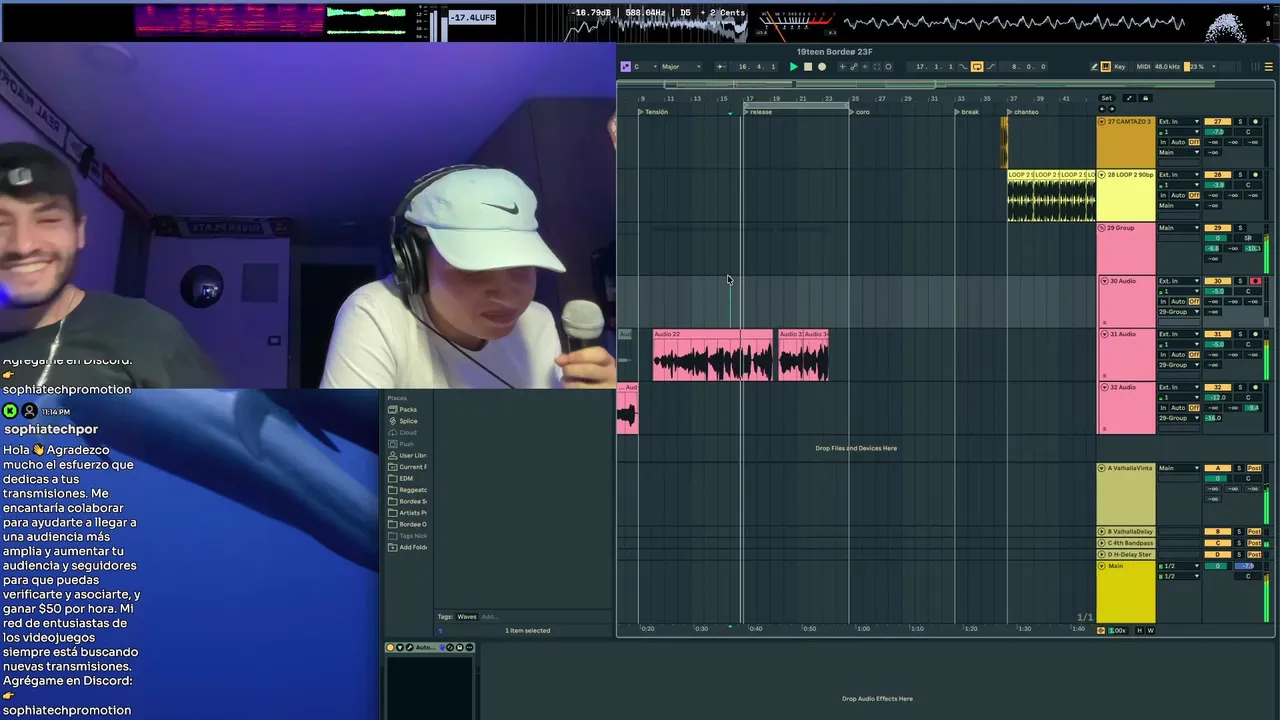Toggle the W button by the zoom field
1280x720 pixels.
pyautogui.click(x=1150, y=631)
